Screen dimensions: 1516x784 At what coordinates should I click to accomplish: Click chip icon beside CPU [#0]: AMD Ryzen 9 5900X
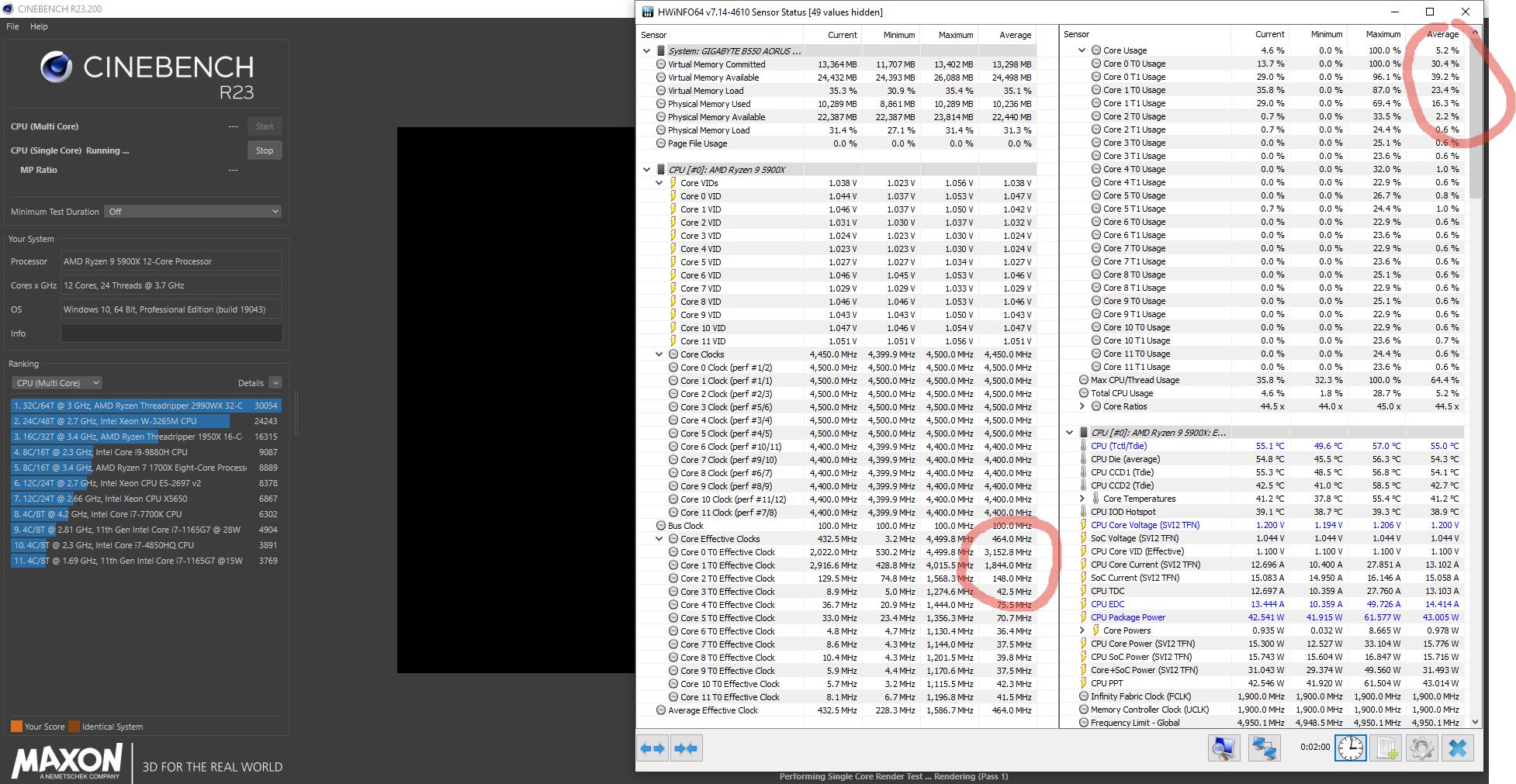click(661, 170)
